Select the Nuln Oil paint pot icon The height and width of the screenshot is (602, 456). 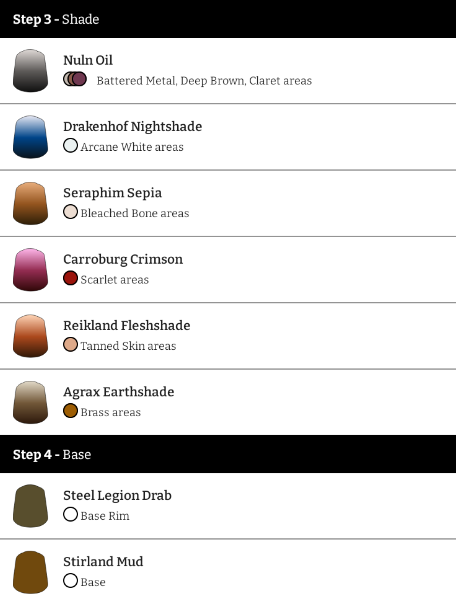click(30, 71)
